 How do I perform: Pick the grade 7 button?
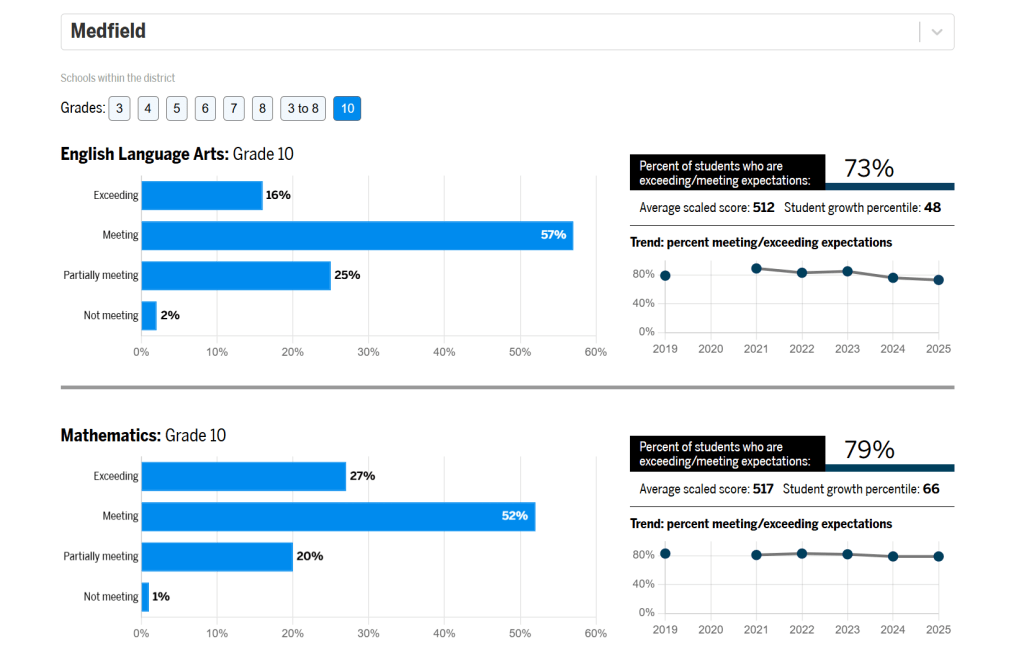234,108
